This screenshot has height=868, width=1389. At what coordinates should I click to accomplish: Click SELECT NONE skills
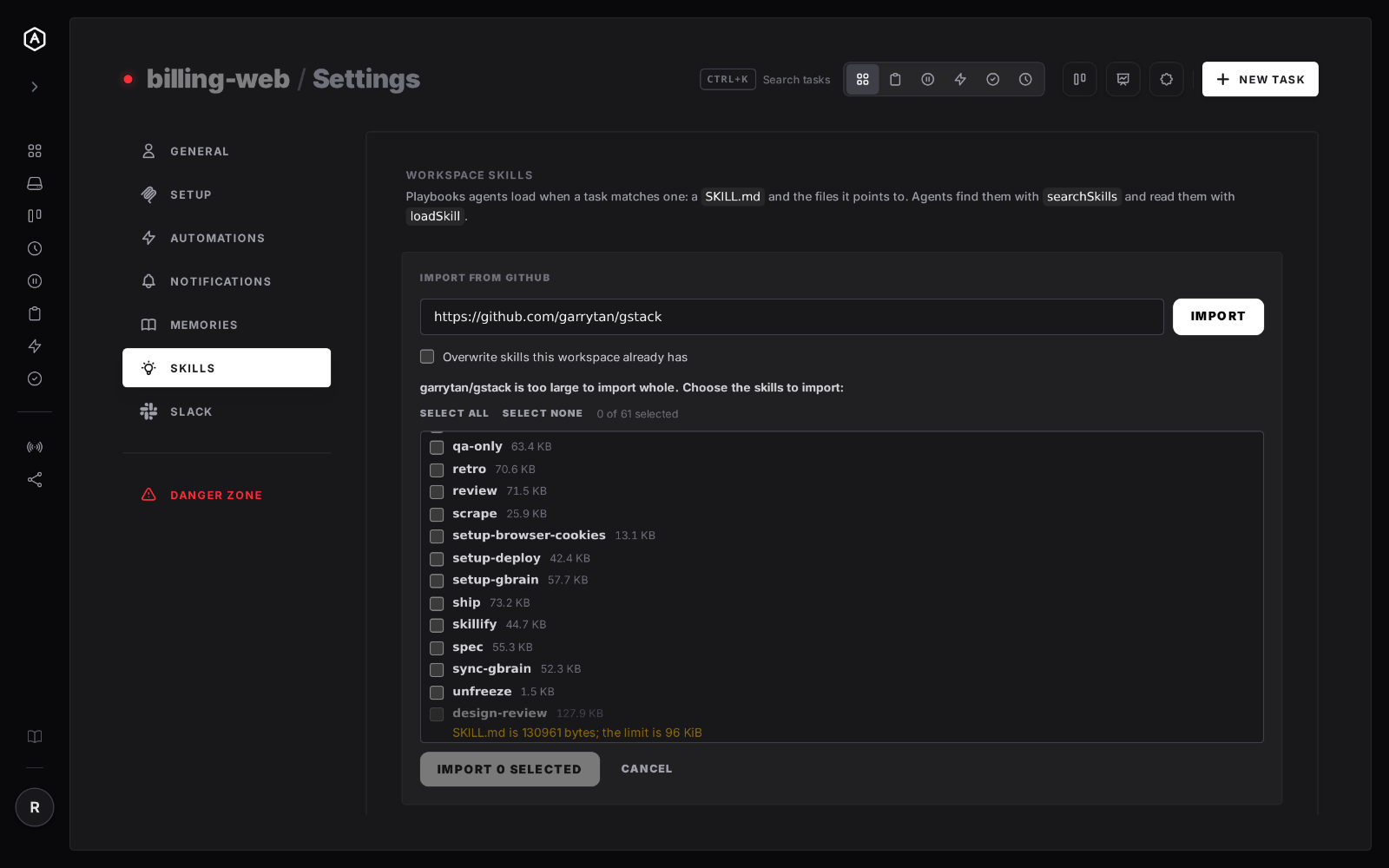[543, 413]
